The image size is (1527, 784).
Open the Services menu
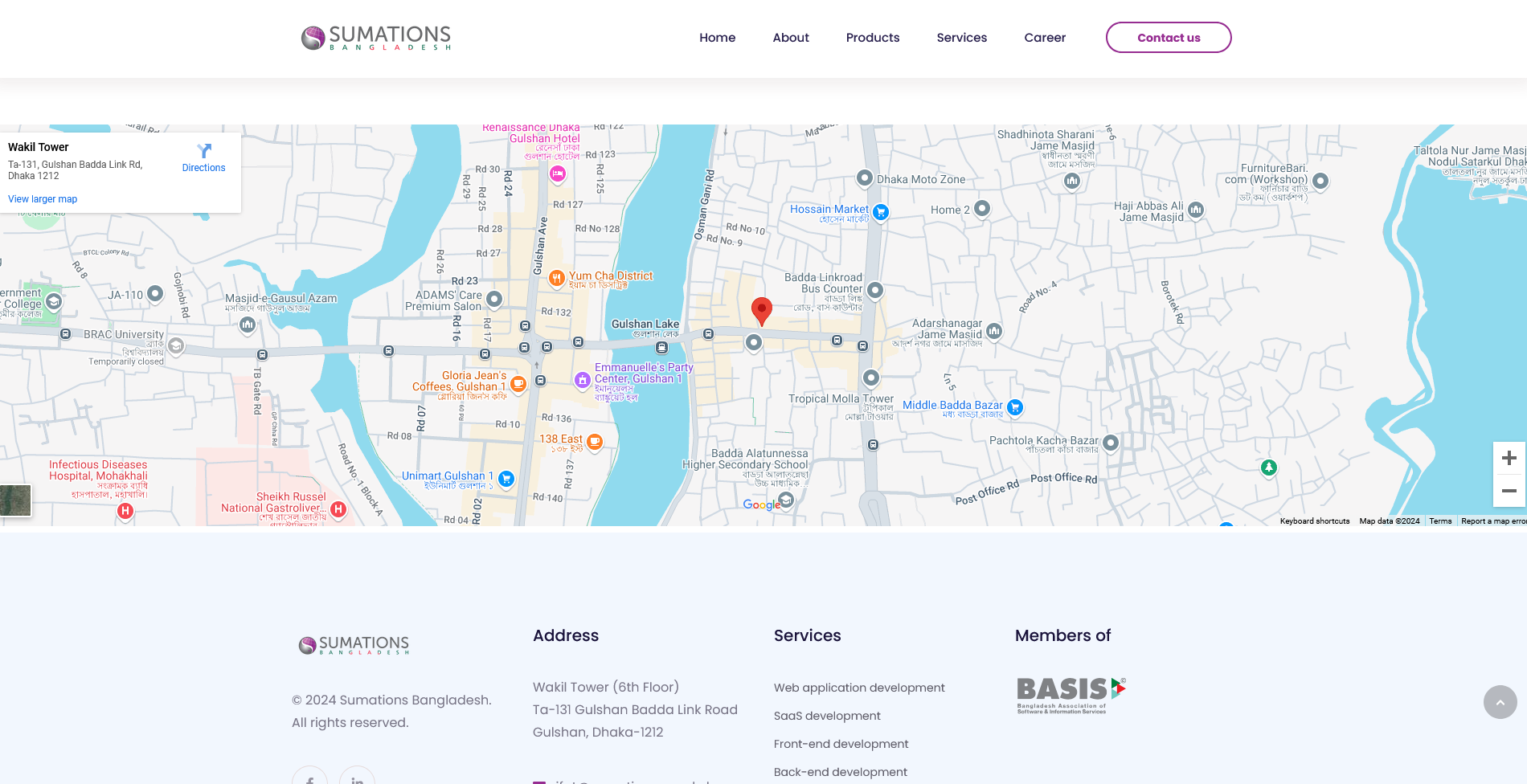click(961, 37)
